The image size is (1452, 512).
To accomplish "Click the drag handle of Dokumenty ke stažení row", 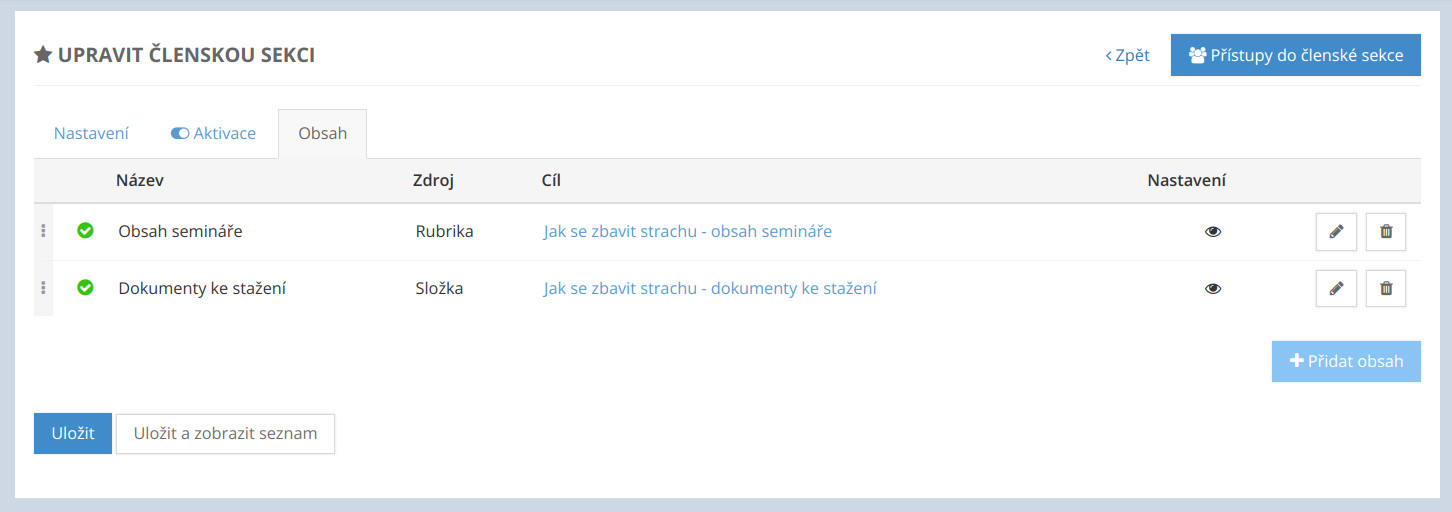I will click(x=43, y=288).
